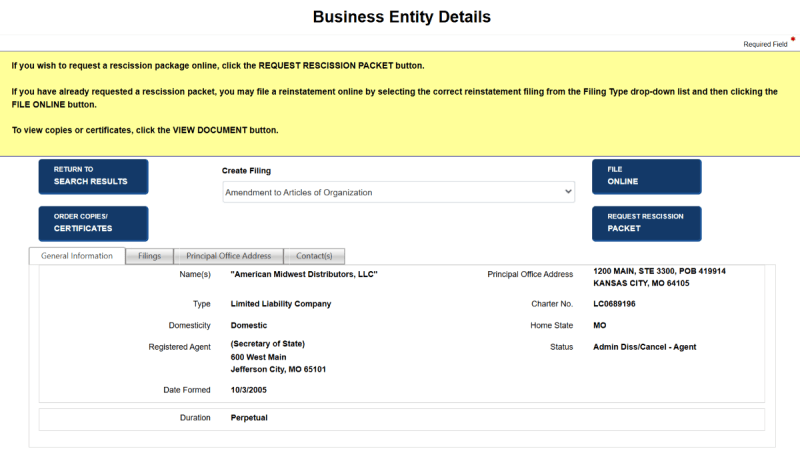Open the Contact(s) tab

pos(314,256)
